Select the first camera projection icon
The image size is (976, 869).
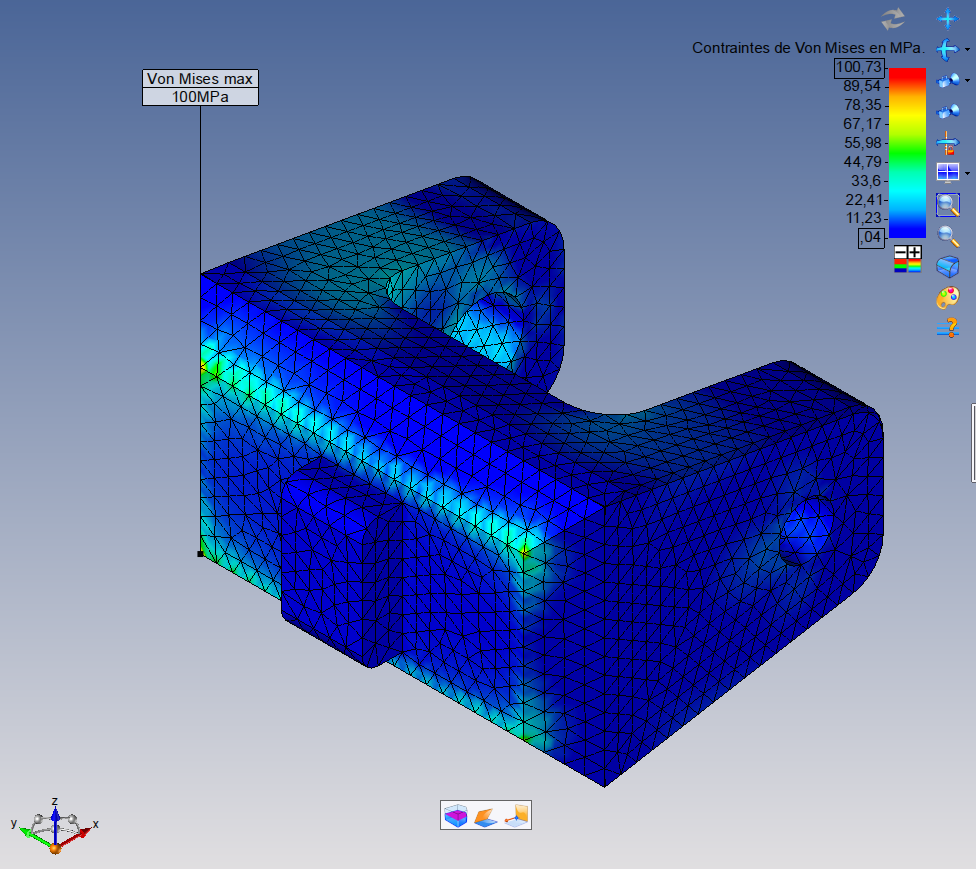pos(946,80)
